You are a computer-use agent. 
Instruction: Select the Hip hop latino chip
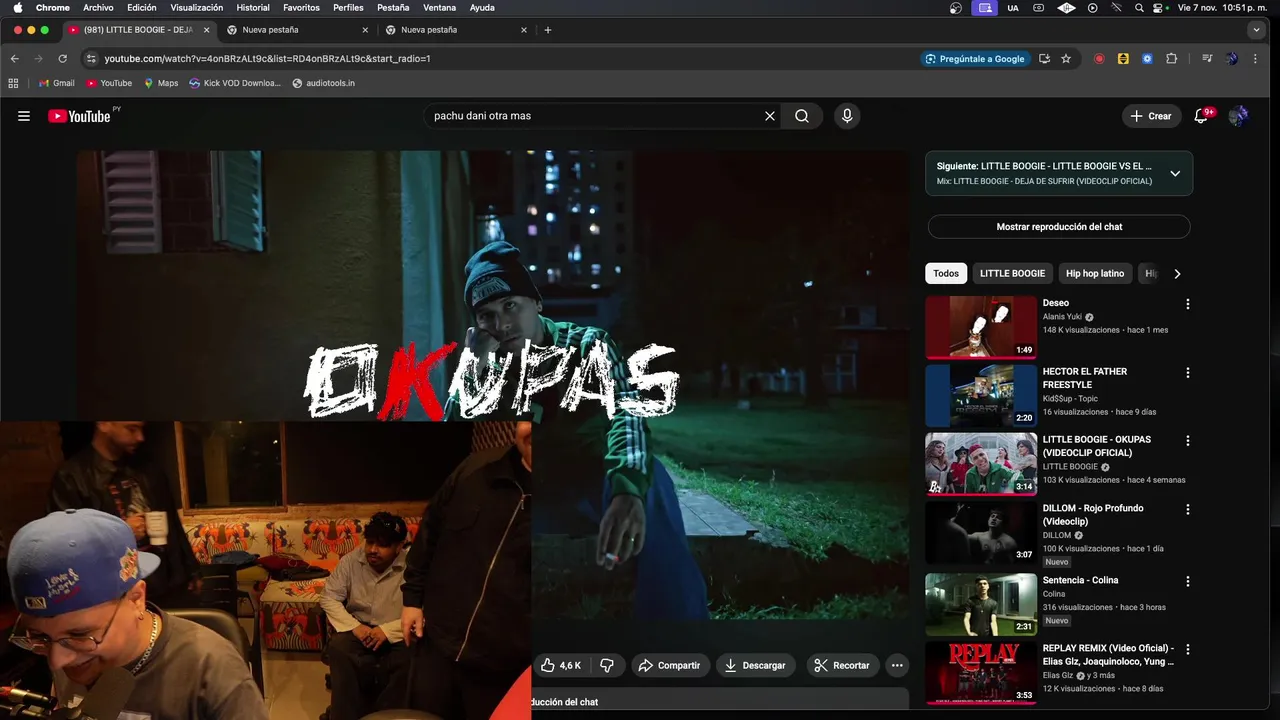click(1095, 274)
